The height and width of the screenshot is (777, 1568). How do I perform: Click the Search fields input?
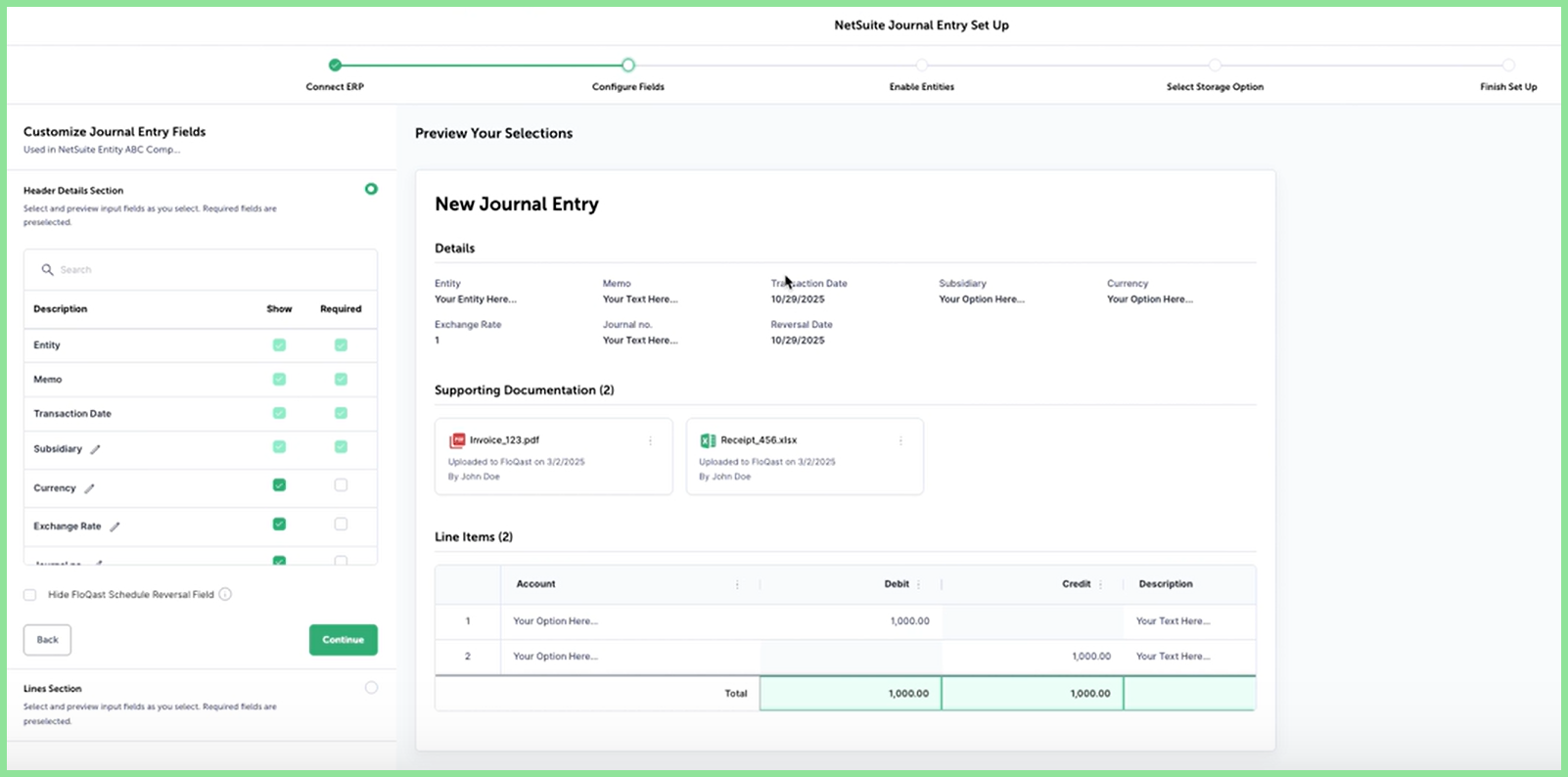pyautogui.click(x=201, y=269)
